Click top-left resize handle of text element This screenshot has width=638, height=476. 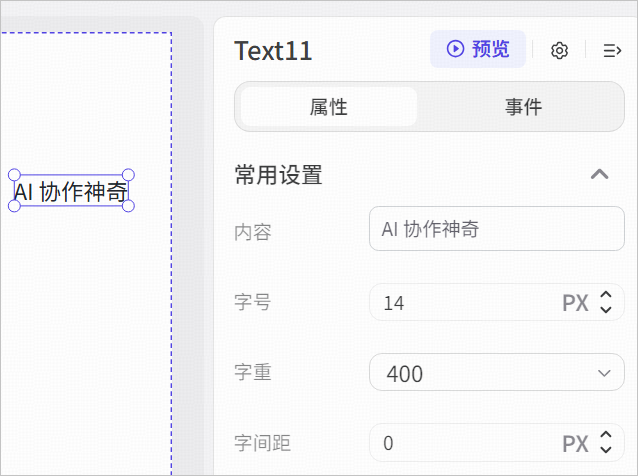[x=14, y=175]
